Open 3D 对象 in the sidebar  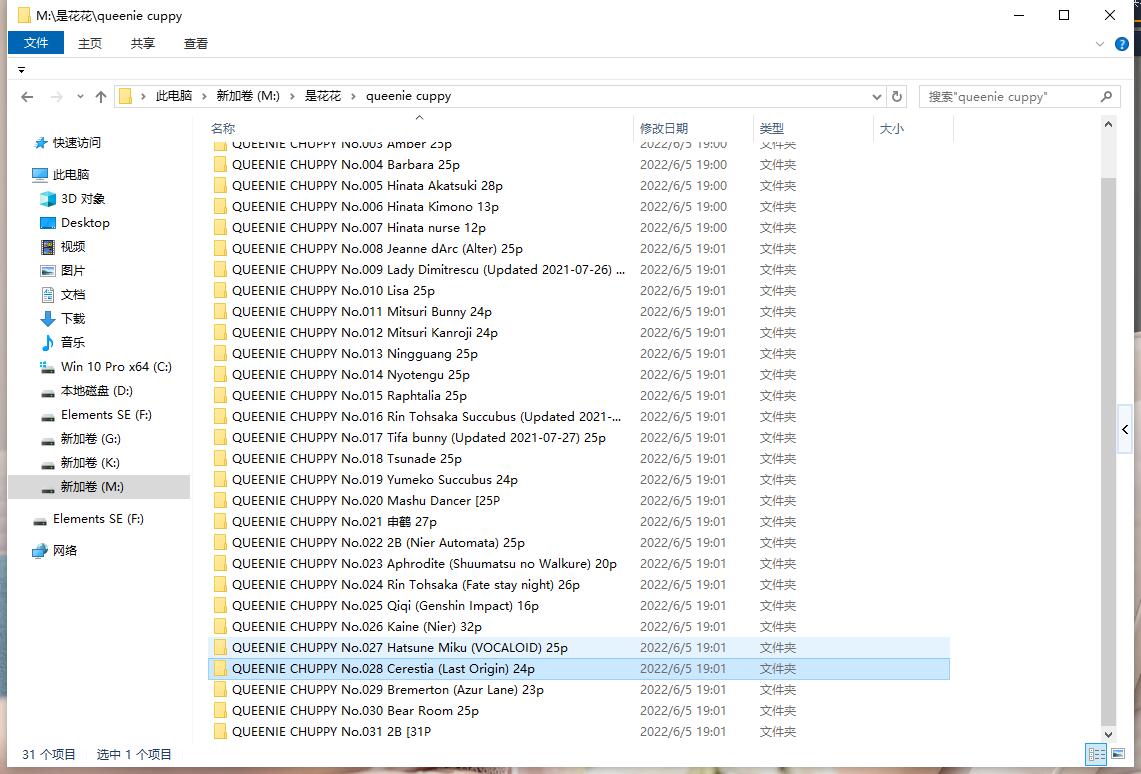tap(73, 199)
